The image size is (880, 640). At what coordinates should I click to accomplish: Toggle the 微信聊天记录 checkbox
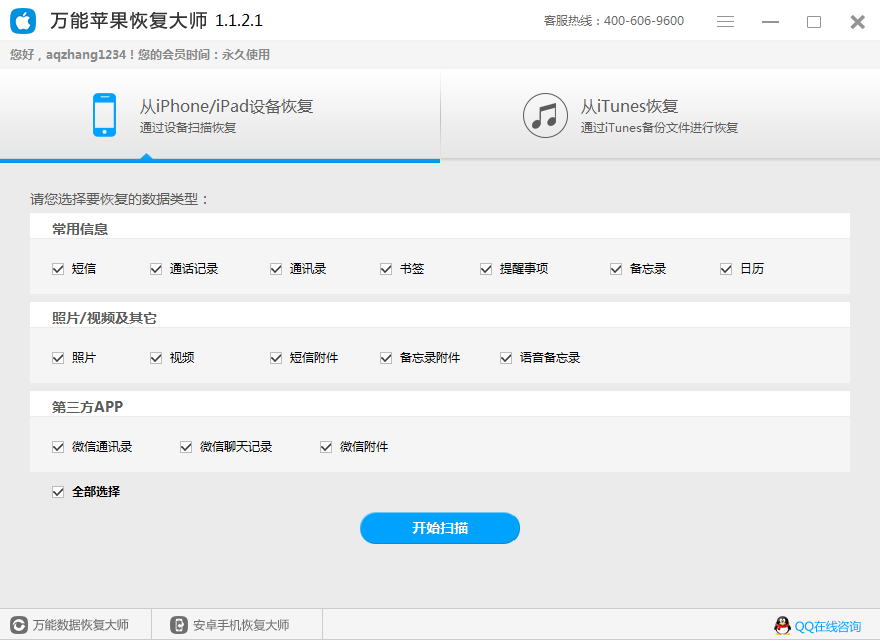click(x=185, y=446)
